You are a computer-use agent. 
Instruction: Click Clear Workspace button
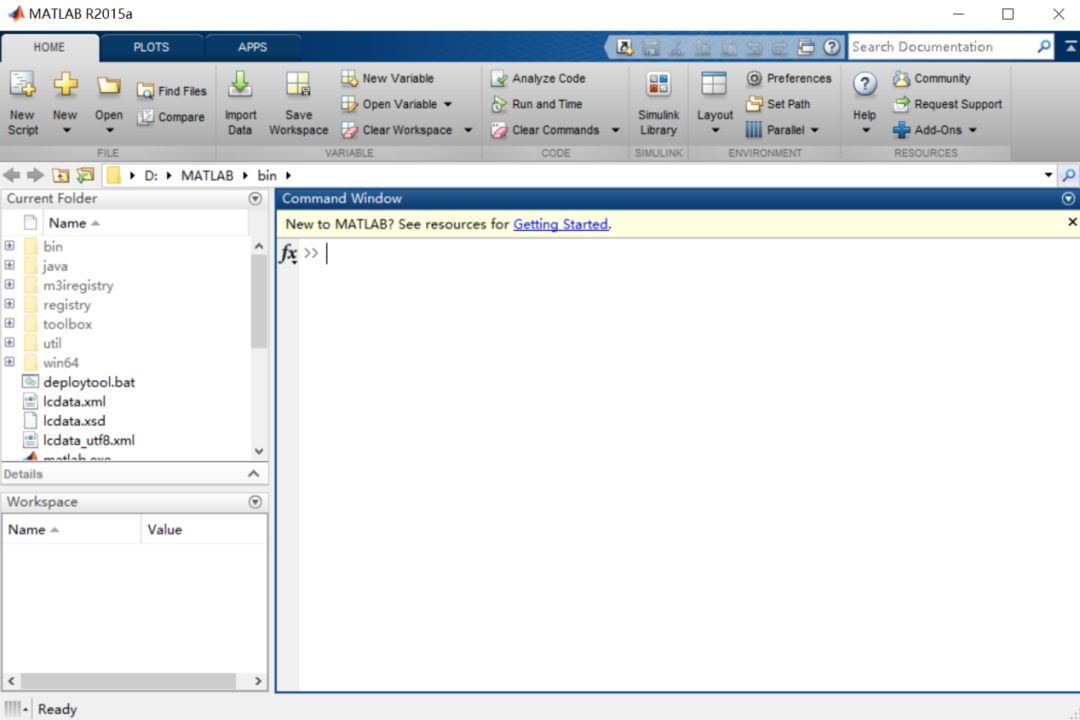(x=397, y=130)
